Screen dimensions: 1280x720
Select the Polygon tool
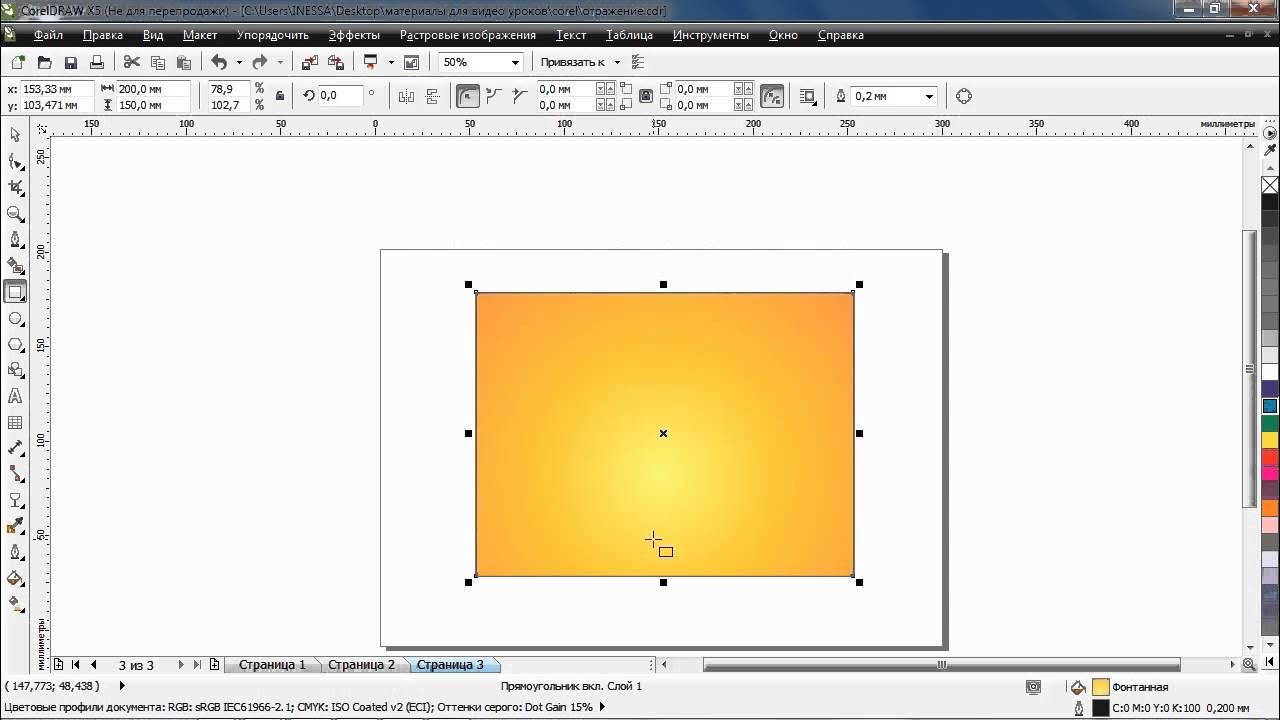pos(15,344)
